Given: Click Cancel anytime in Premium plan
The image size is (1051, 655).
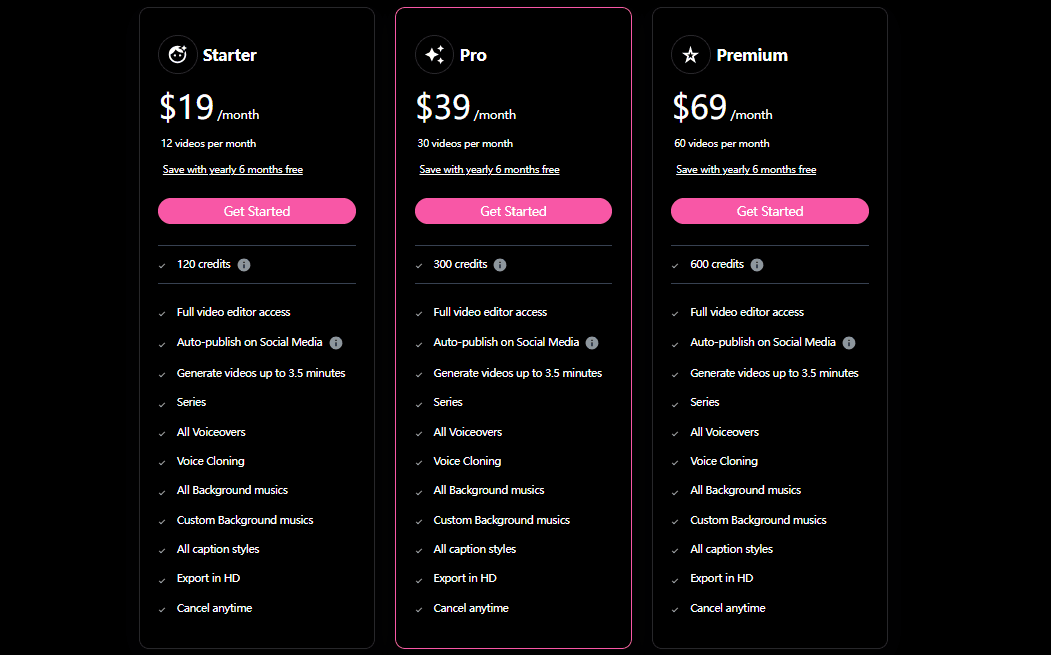Looking at the screenshot, I should [x=727, y=608].
